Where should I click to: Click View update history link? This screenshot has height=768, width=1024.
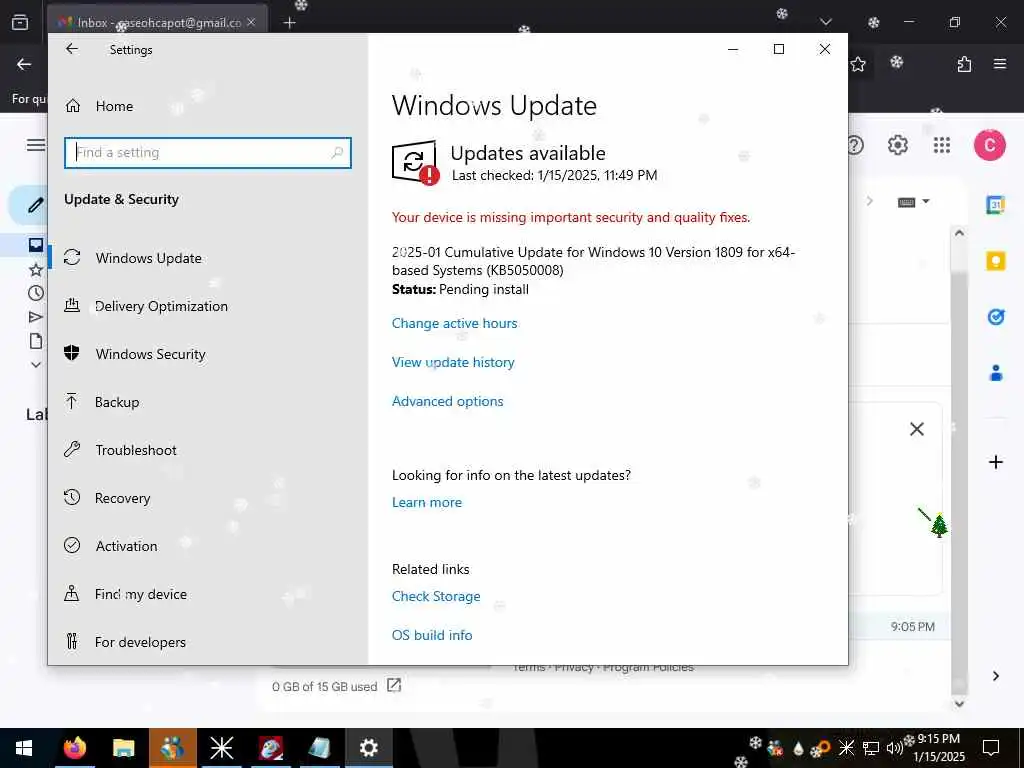(x=453, y=362)
